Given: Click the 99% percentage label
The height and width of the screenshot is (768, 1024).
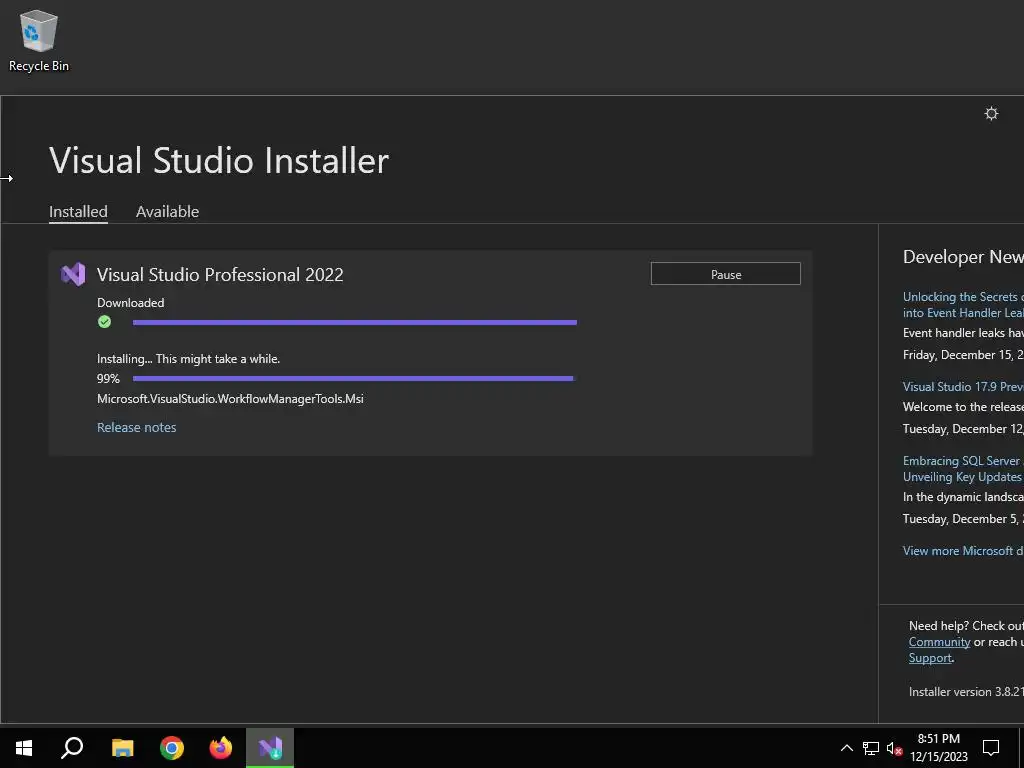Looking at the screenshot, I should pyautogui.click(x=108, y=378).
